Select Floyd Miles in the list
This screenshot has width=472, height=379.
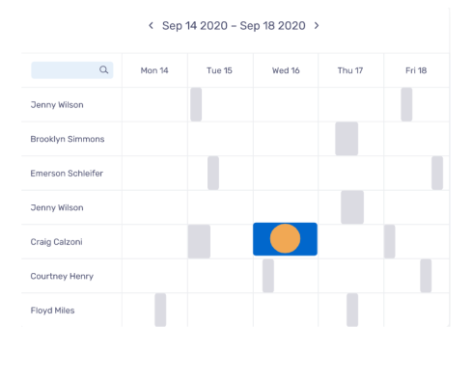(52, 311)
